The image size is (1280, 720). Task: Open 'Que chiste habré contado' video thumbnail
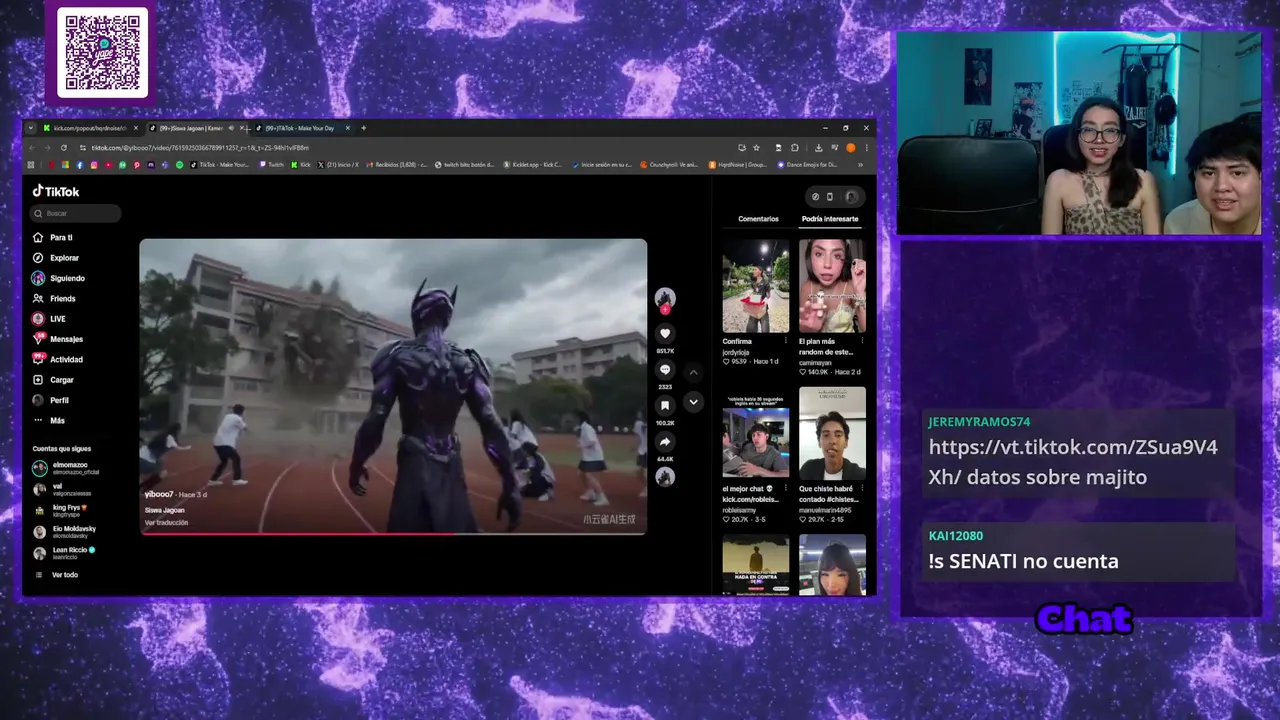pos(832,433)
